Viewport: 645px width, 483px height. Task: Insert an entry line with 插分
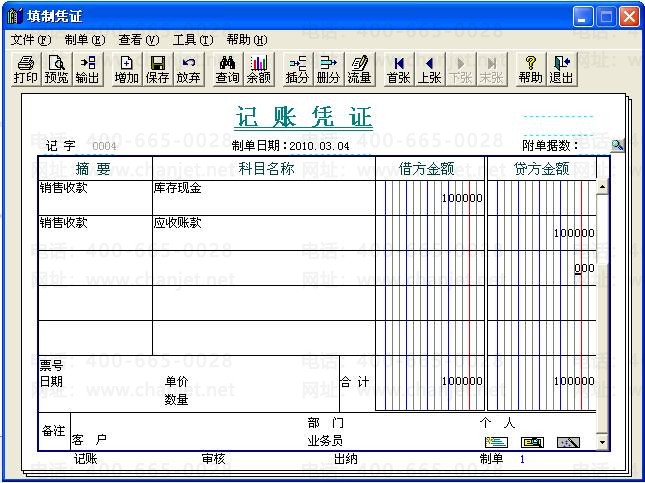pyautogui.click(x=297, y=69)
